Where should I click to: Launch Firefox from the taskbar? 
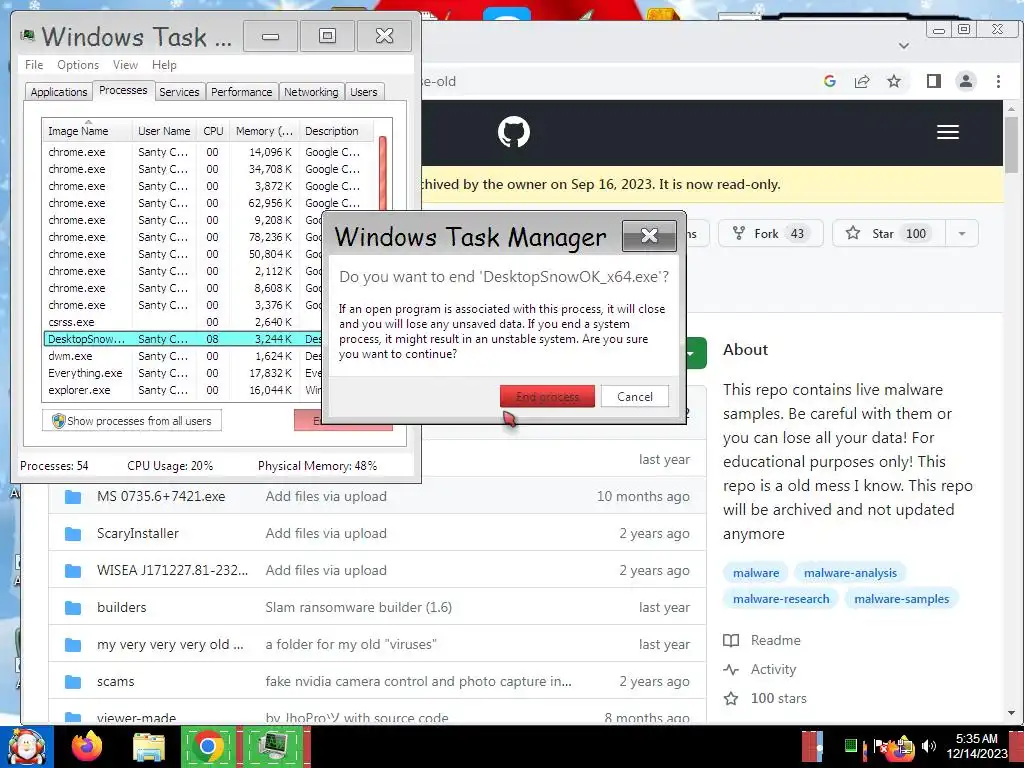coord(87,746)
